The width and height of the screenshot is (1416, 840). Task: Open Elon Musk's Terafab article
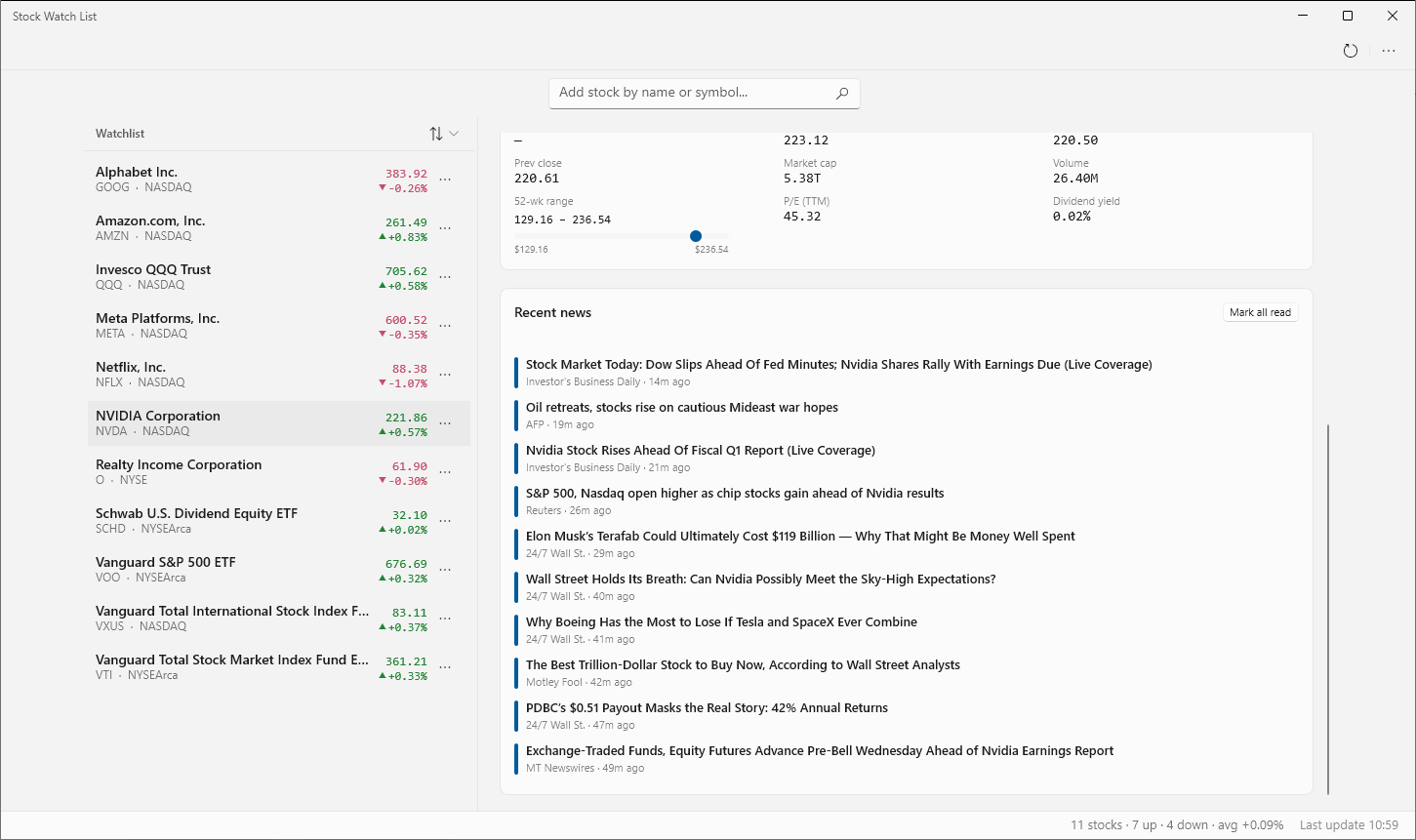(800, 537)
